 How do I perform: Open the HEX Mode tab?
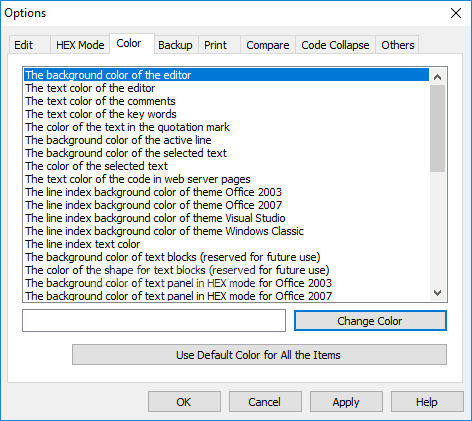[80, 45]
